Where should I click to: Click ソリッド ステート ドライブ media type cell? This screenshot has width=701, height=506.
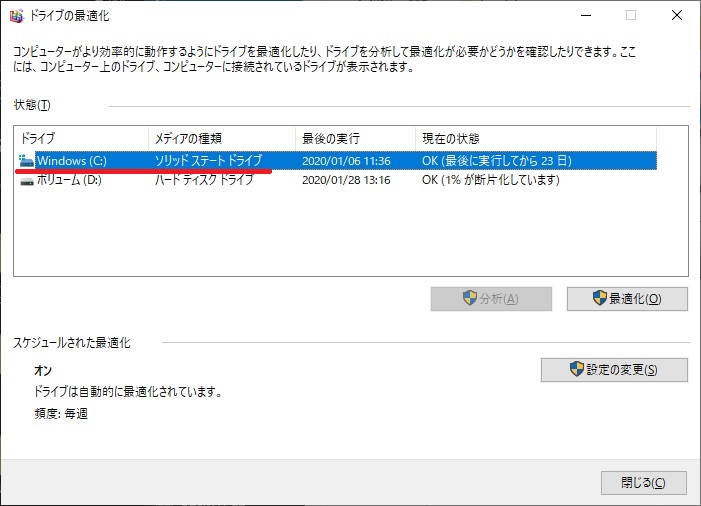208,161
